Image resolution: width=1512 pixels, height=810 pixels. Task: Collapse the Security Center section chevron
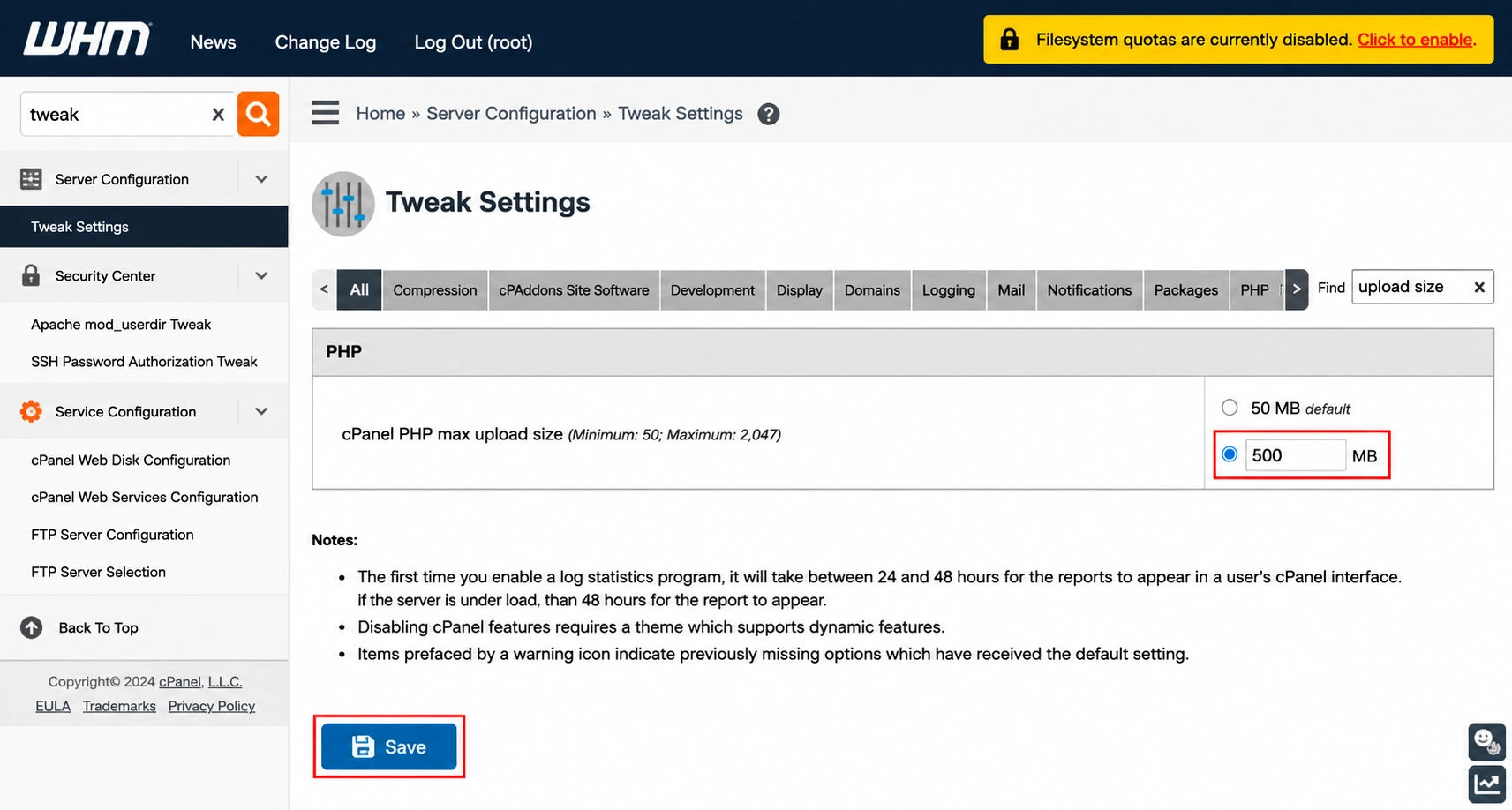tap(261, 275)
